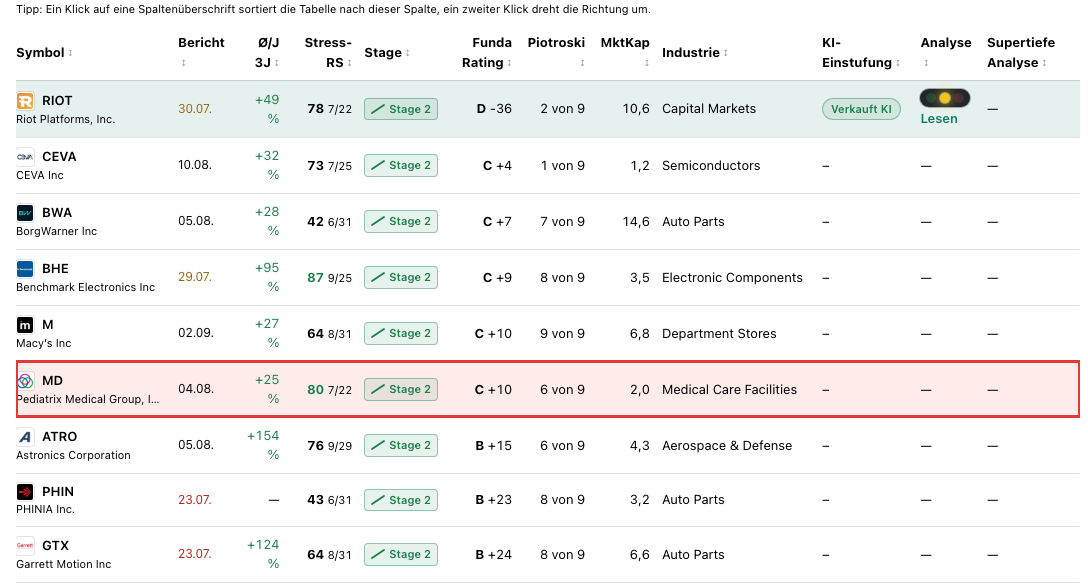1088x586 pixels.
Task: Sort table by MktKap column
Action: tap(625, 52)
